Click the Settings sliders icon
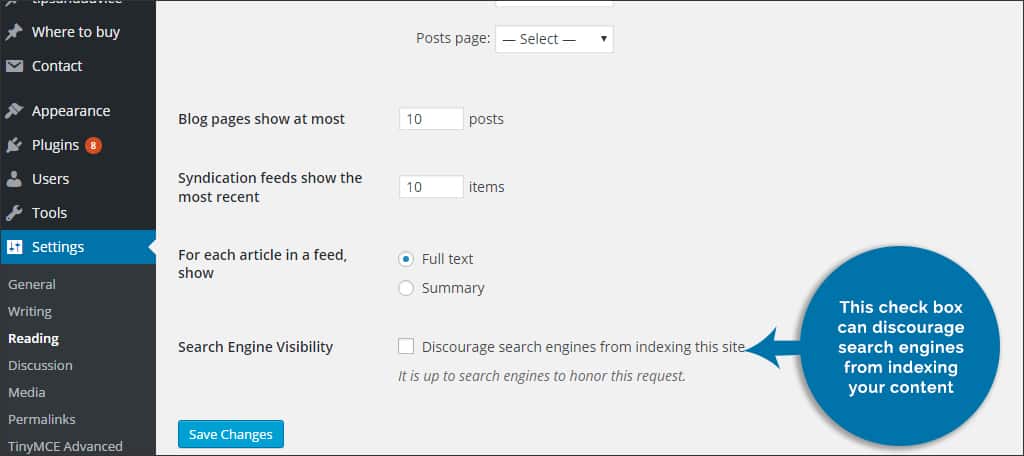Viewport: 1024px width, 456px height. pos(14,247)
